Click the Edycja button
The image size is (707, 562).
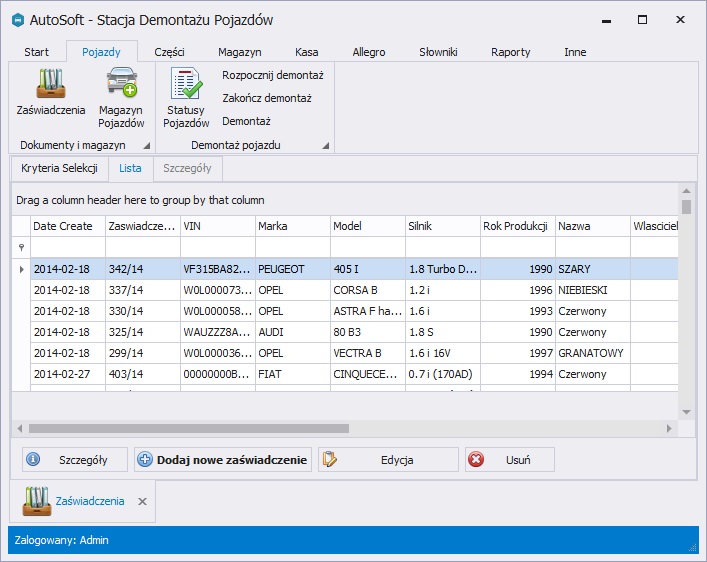[388, 460]
